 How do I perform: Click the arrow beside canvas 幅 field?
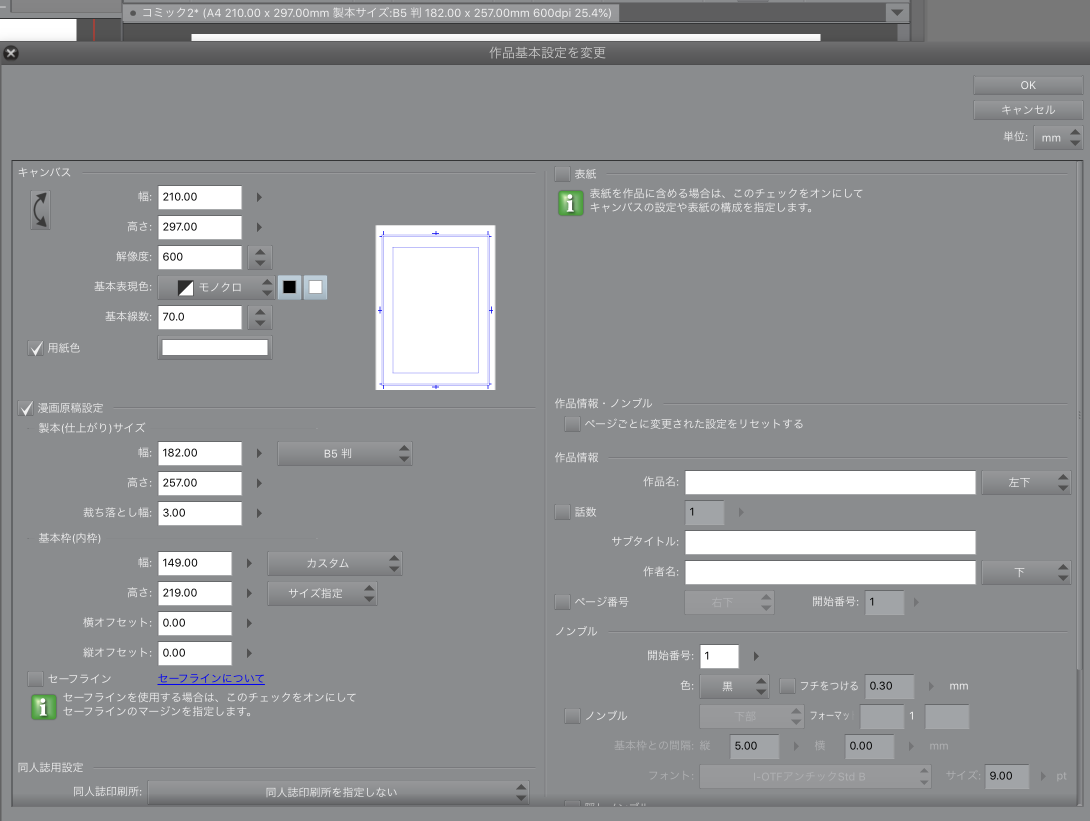259,198
